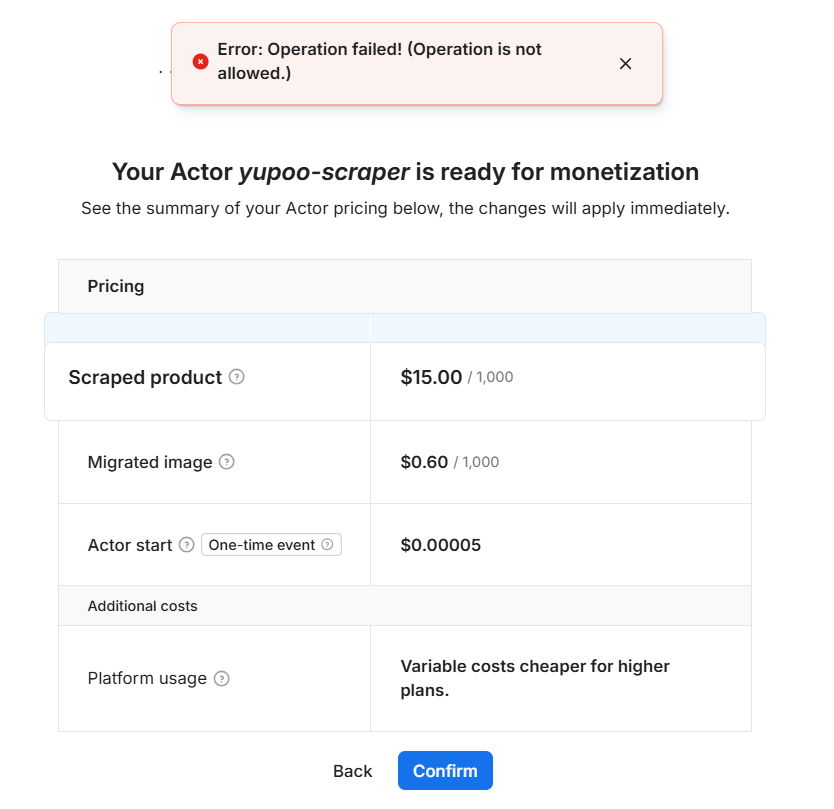This screenshot has height=809, width=834.
Task: Click the Scraped product row label
Action: (145, 377)
